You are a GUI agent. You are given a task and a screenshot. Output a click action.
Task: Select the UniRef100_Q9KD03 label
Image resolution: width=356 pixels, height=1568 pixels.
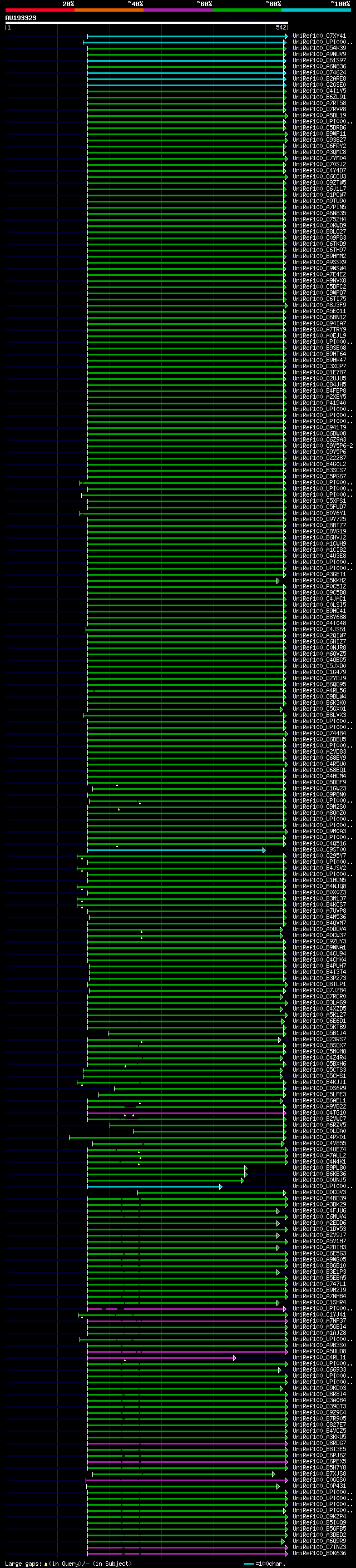pos(319,1388)
